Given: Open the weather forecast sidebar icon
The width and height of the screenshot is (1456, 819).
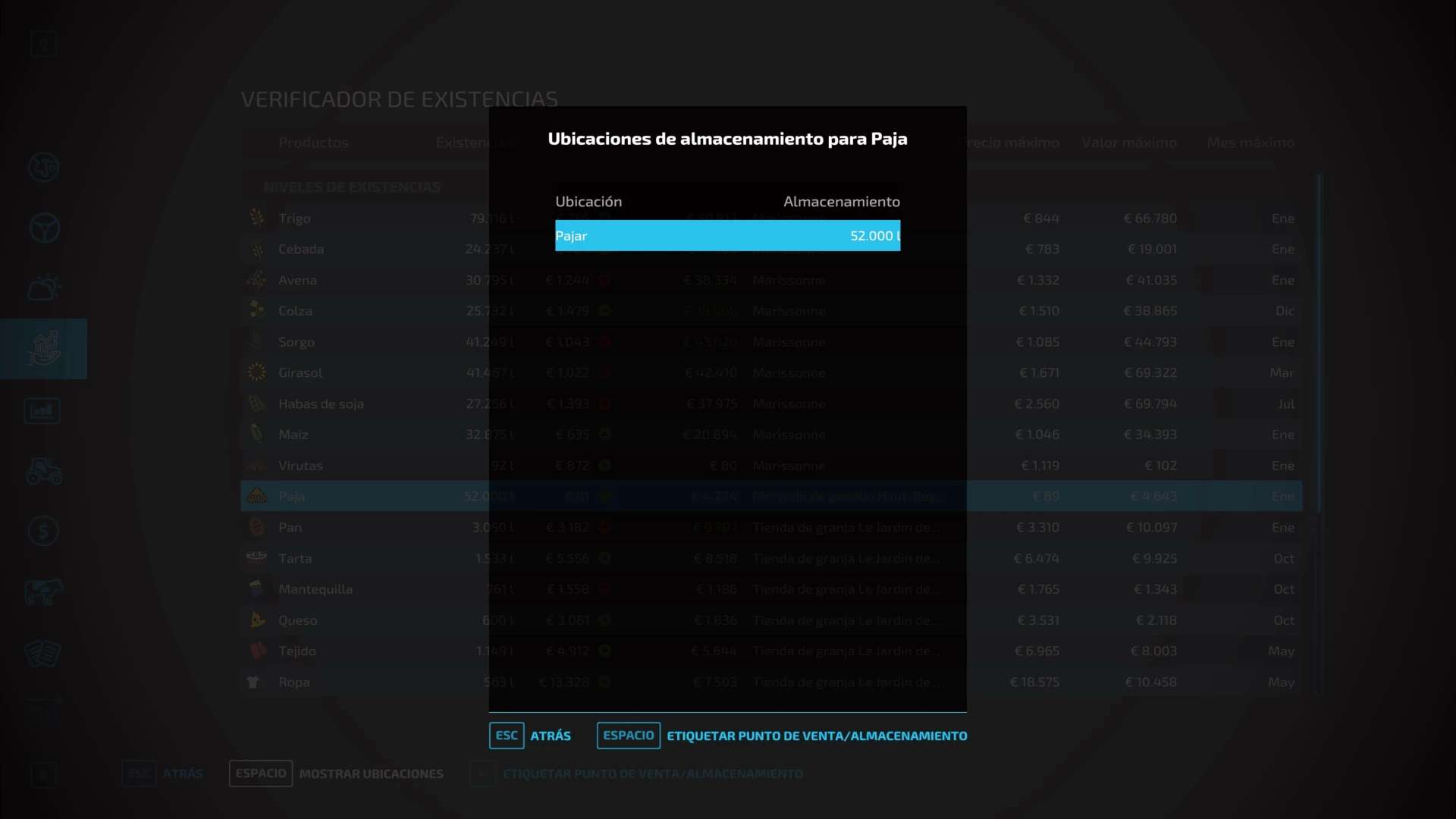Looking at the screenshot, I should tap(43, 288).
